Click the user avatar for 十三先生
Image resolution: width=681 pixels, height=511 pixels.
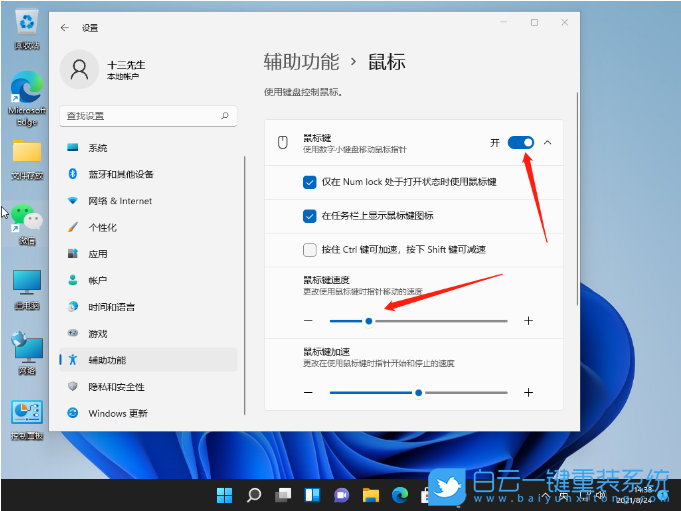point(79,69)
